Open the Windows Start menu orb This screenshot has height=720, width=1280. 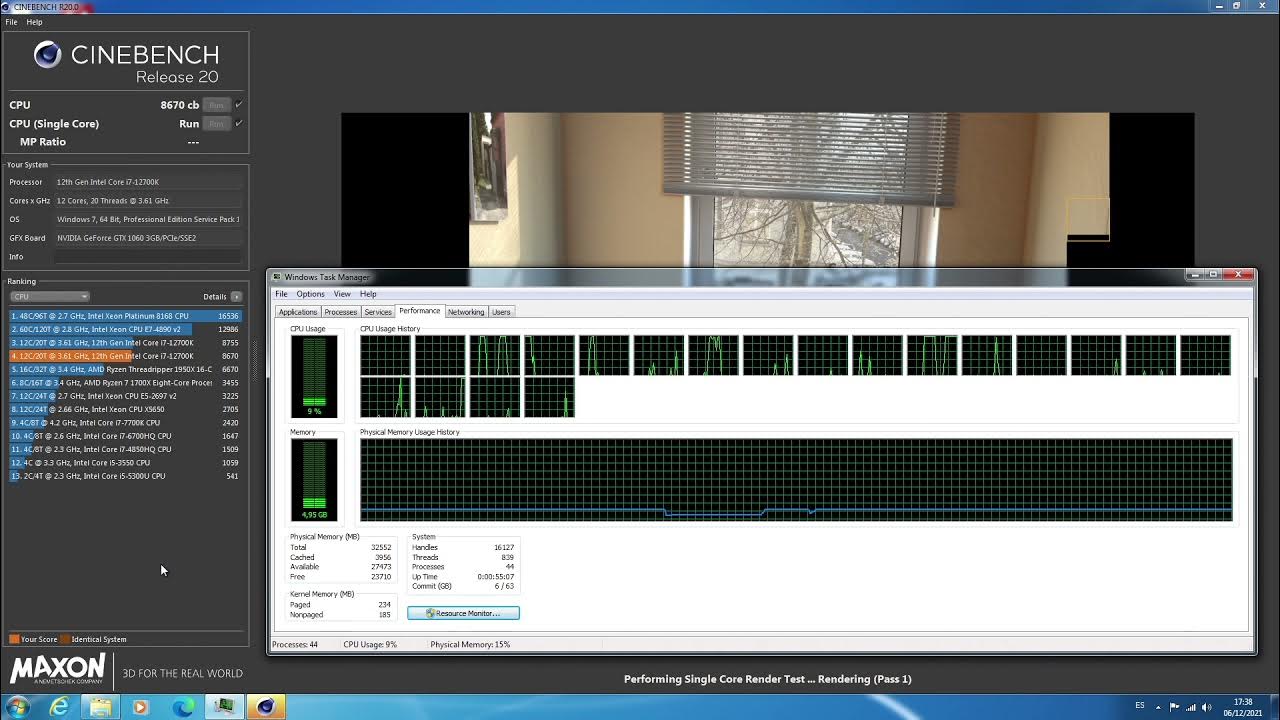pyautogui.click(x=18, y=707)
